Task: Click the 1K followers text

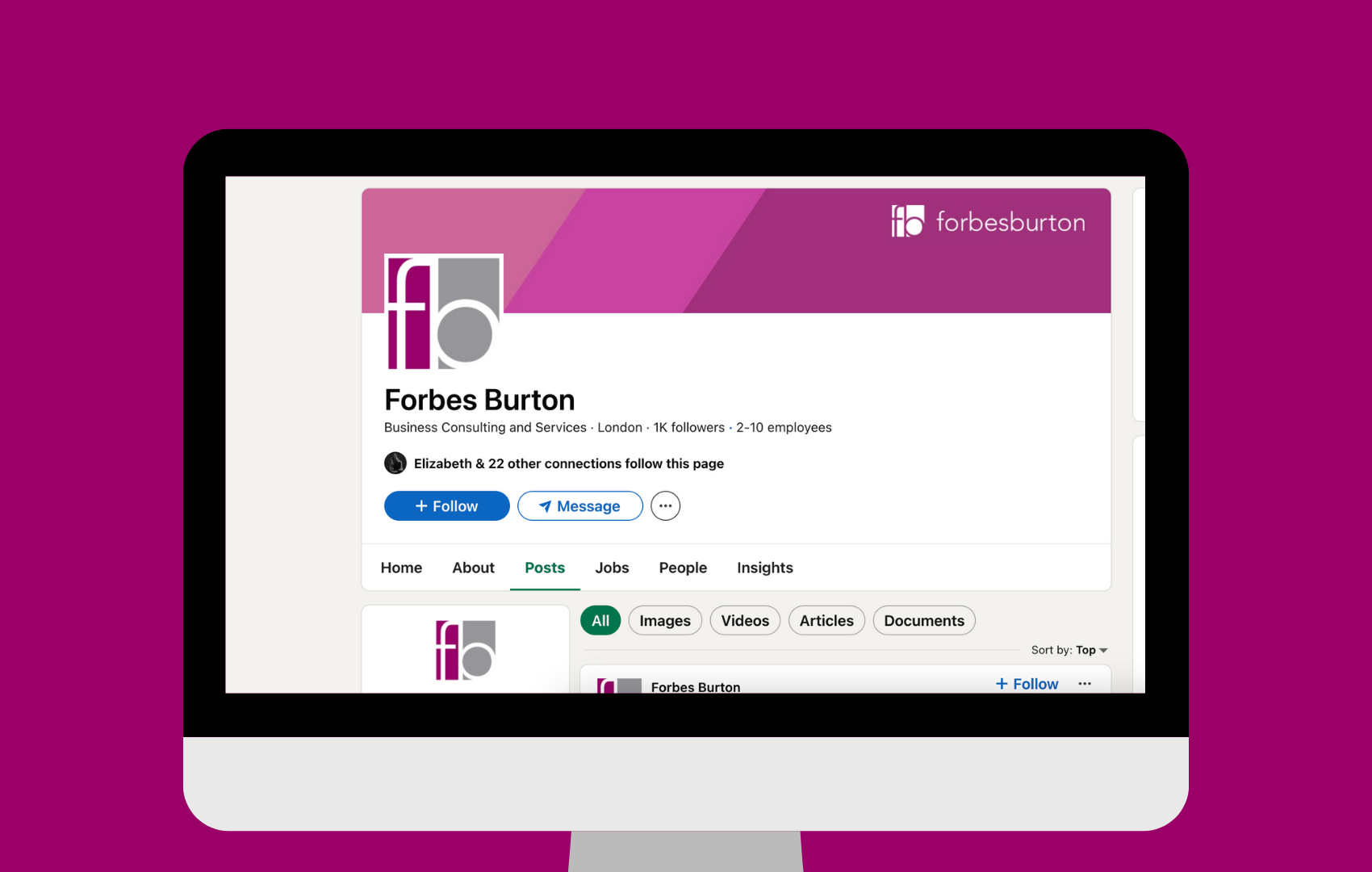Action: (x=689, y=427)
